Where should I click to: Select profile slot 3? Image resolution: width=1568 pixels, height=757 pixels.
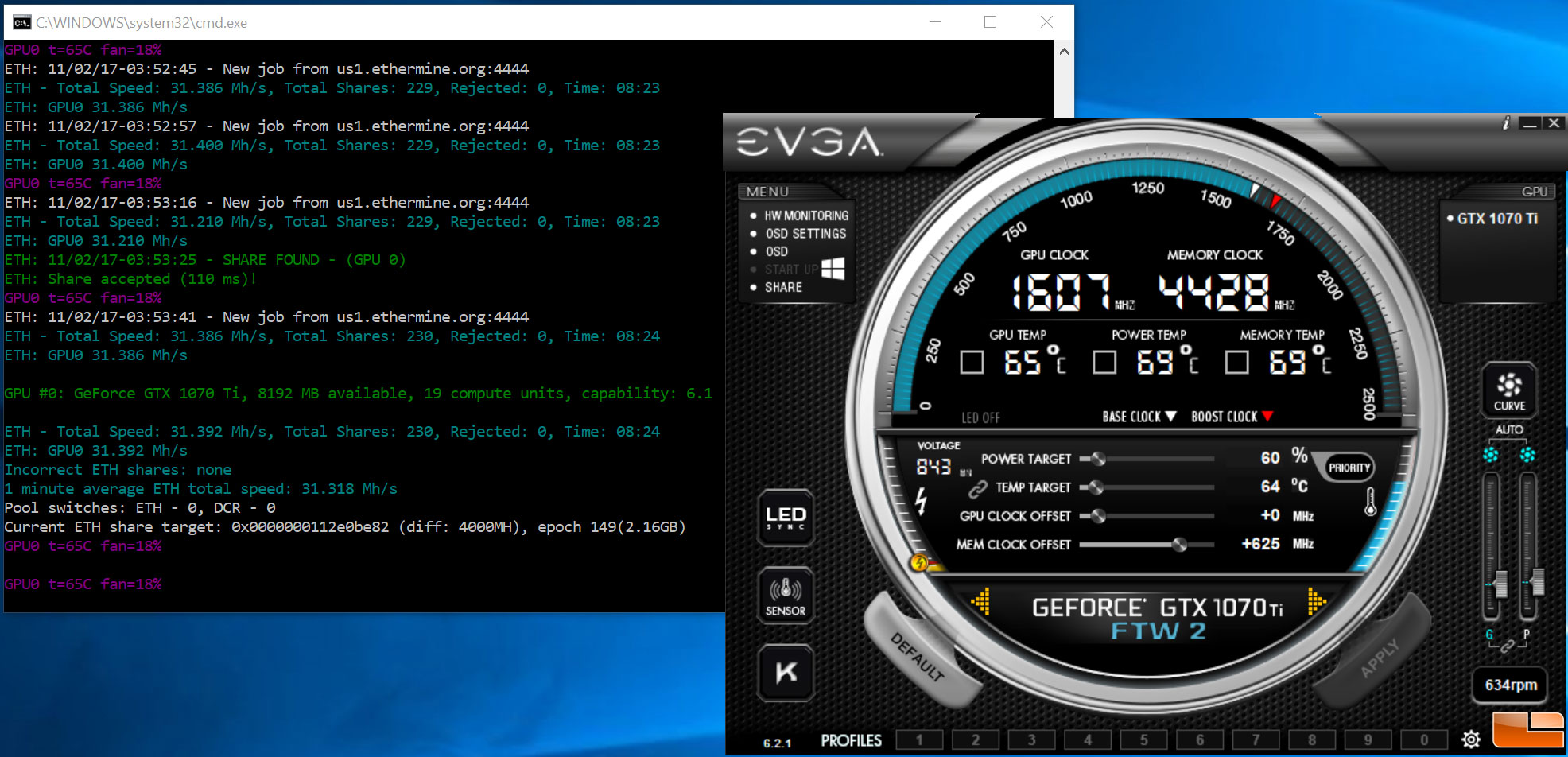click(x=1031, y=740)
